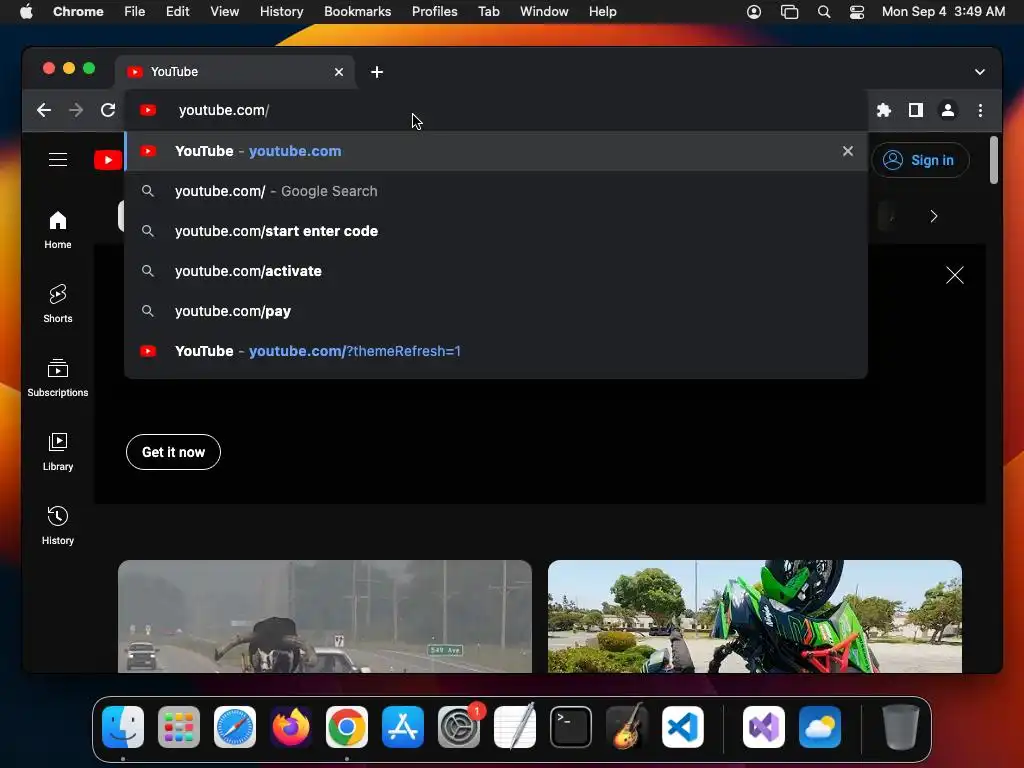Click the user account menu bar icon

click(x=754, y=12)
